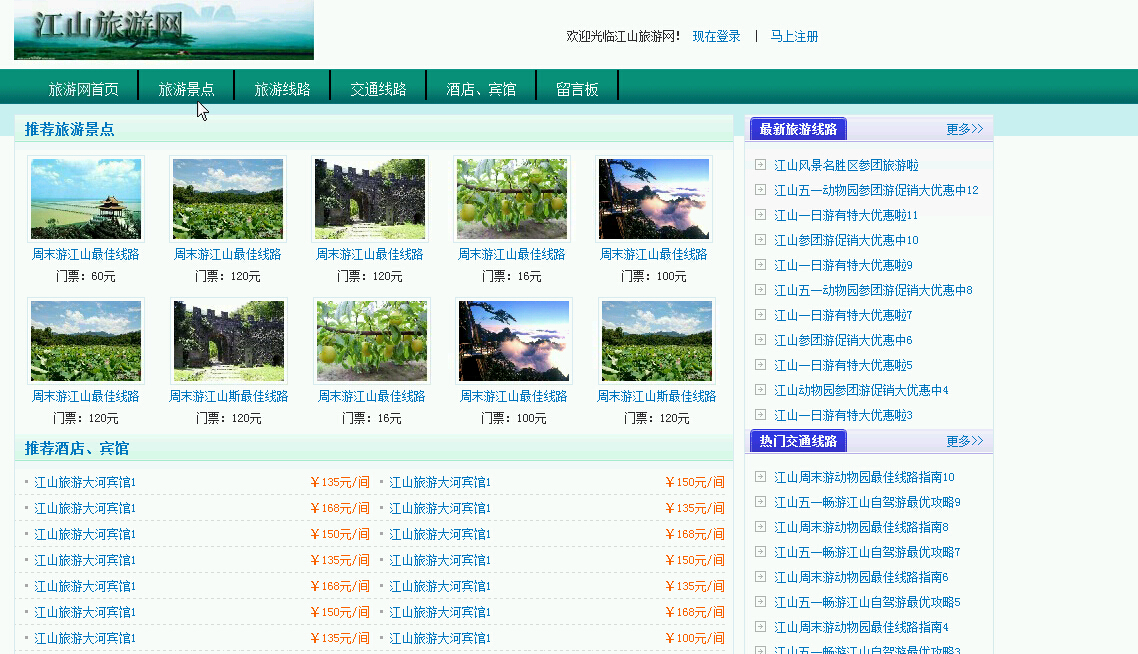The height and width of the screenshot is (654, 1138).
Task: Click the arrow icon beside 江山周末游动物园最佳线路指南8
Action: tap(760, 527)
